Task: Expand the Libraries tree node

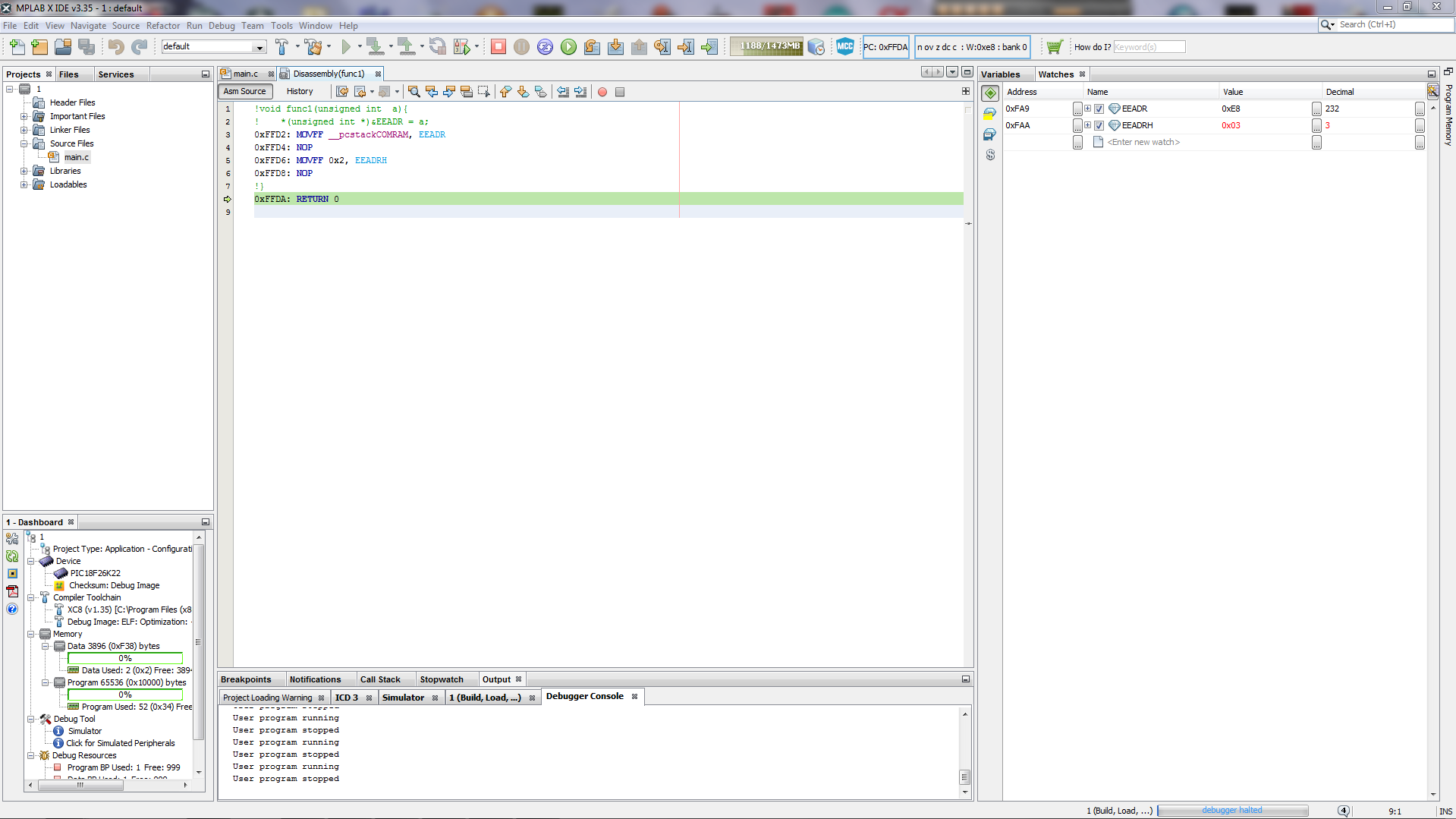Action: point(24,171)
